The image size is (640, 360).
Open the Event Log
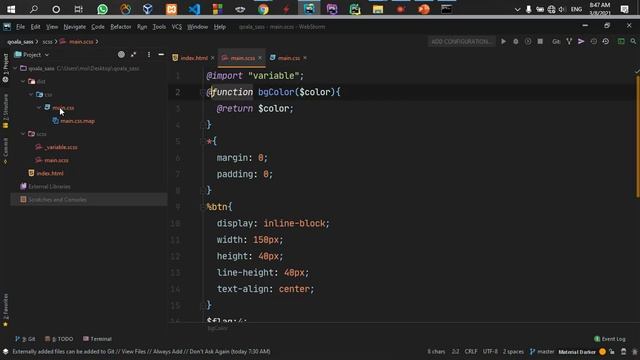pos(610,339)
